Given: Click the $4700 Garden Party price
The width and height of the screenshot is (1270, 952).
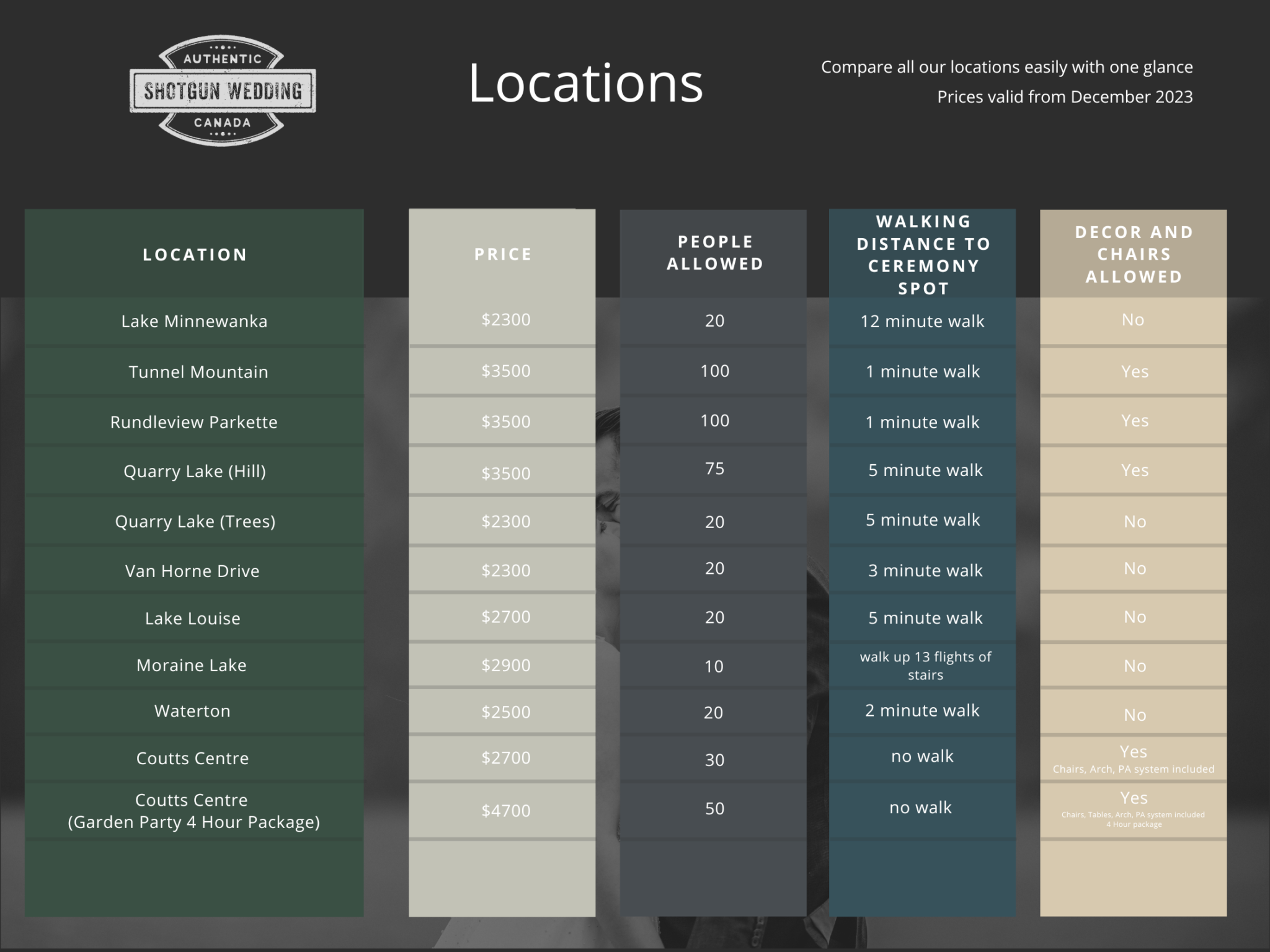Looking at the screenshot, I should pos(506,811).
